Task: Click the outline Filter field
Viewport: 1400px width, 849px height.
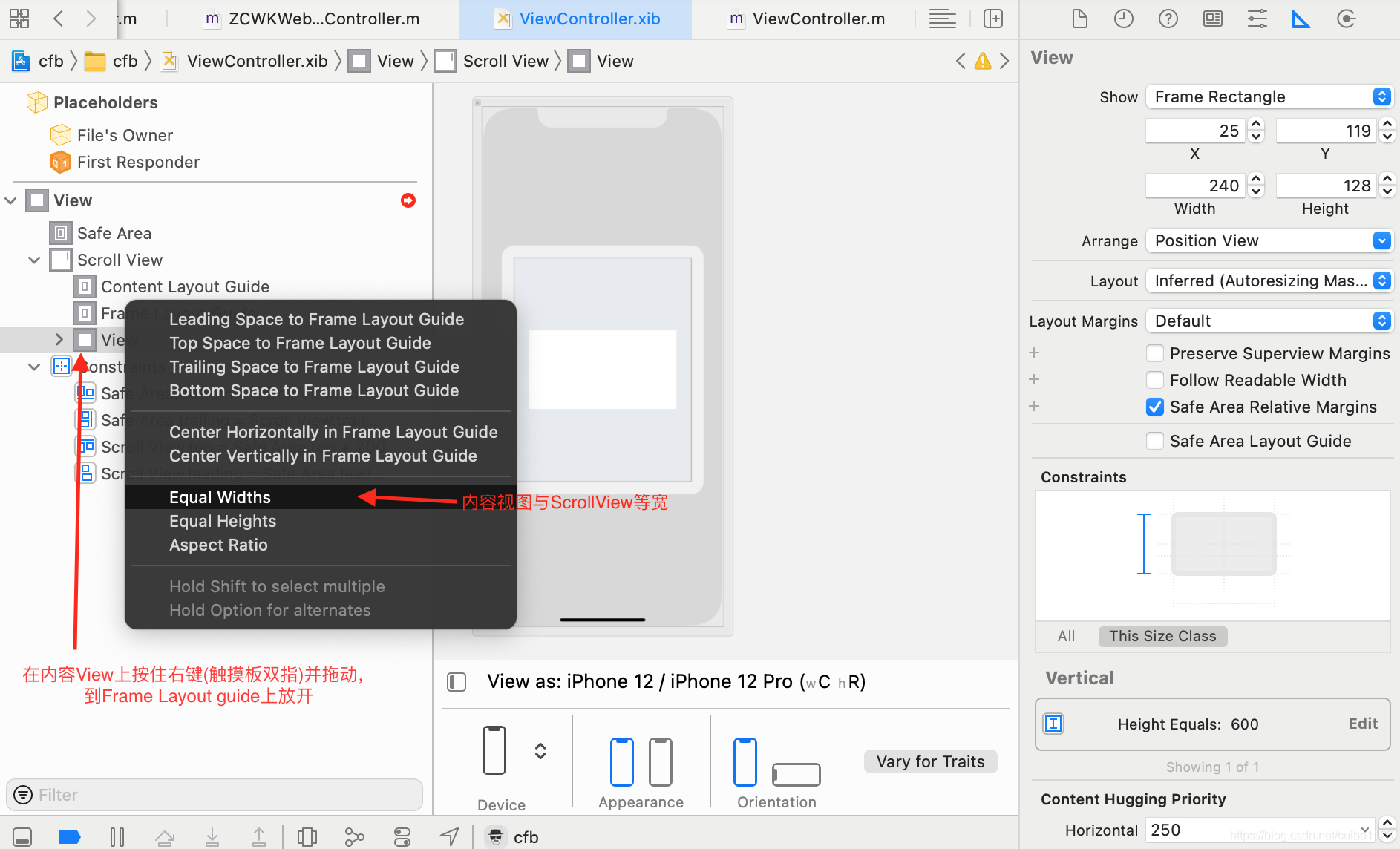Action: coord(215,795)
